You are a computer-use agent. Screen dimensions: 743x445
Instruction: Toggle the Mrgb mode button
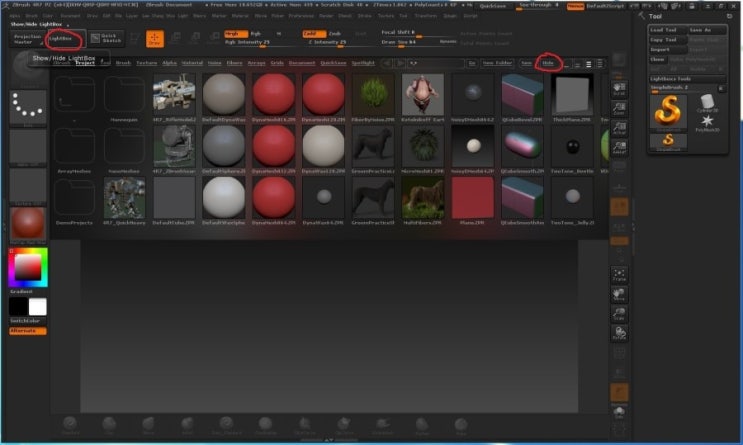pos(236,34)
